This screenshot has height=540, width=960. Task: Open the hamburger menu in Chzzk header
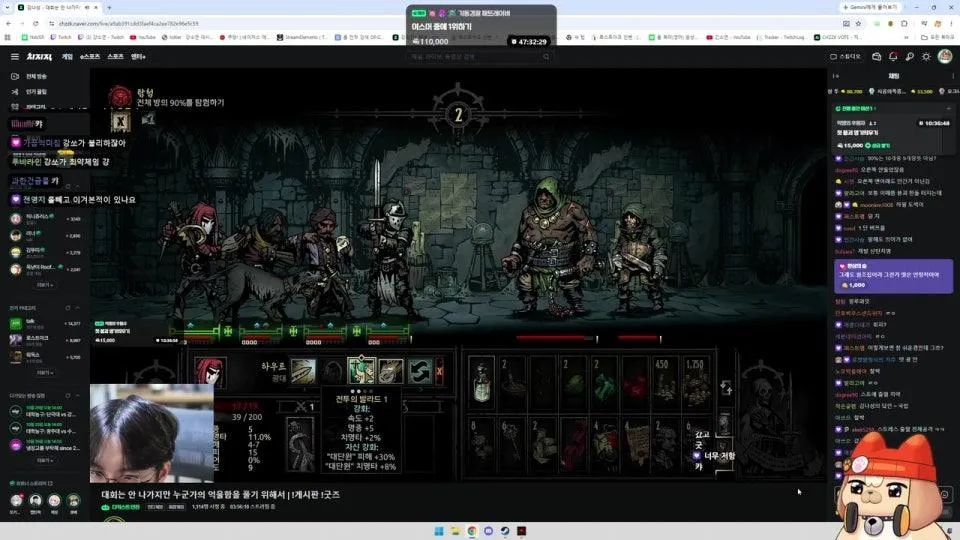15,56
